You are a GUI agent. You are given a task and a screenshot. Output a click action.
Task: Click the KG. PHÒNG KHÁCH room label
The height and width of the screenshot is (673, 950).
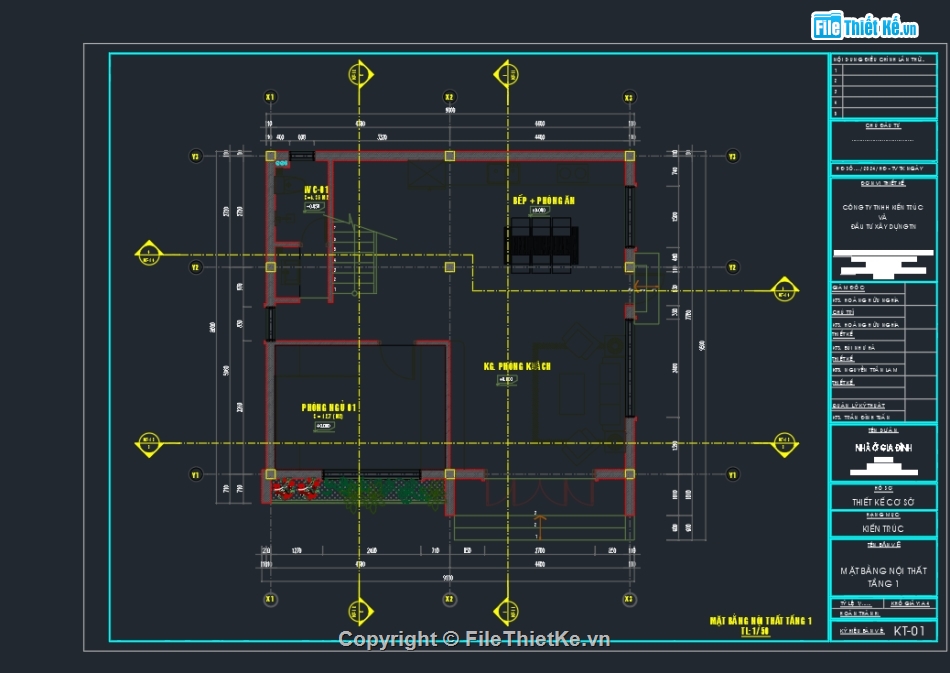click(517, 366)
